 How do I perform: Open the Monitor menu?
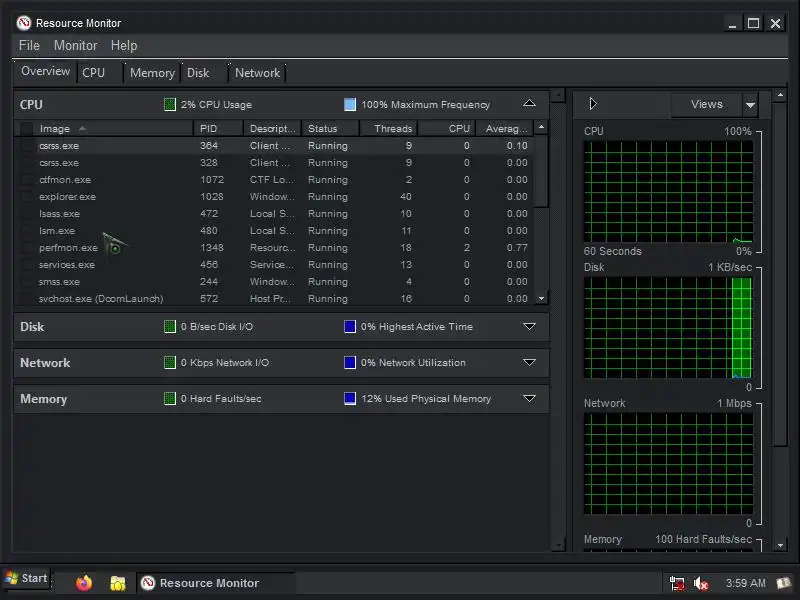pos(76,45)
